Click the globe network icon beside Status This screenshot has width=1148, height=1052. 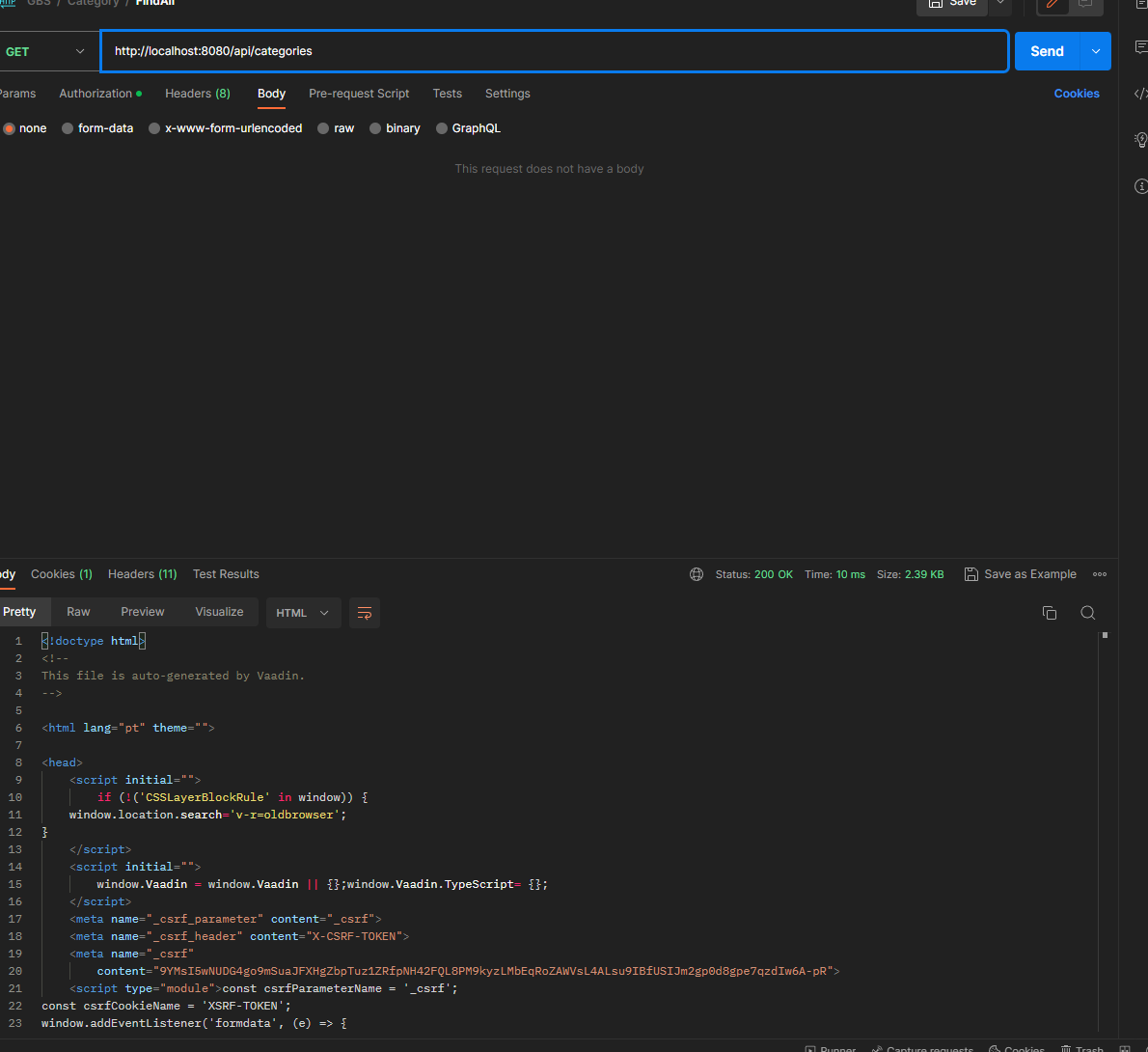[697, 574]
